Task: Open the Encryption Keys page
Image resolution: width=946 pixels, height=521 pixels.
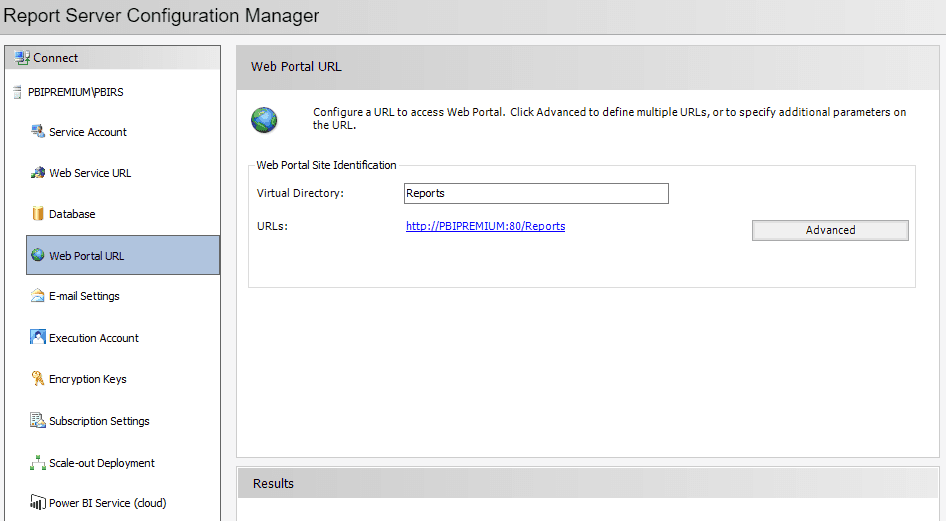Action: point(87,379)
